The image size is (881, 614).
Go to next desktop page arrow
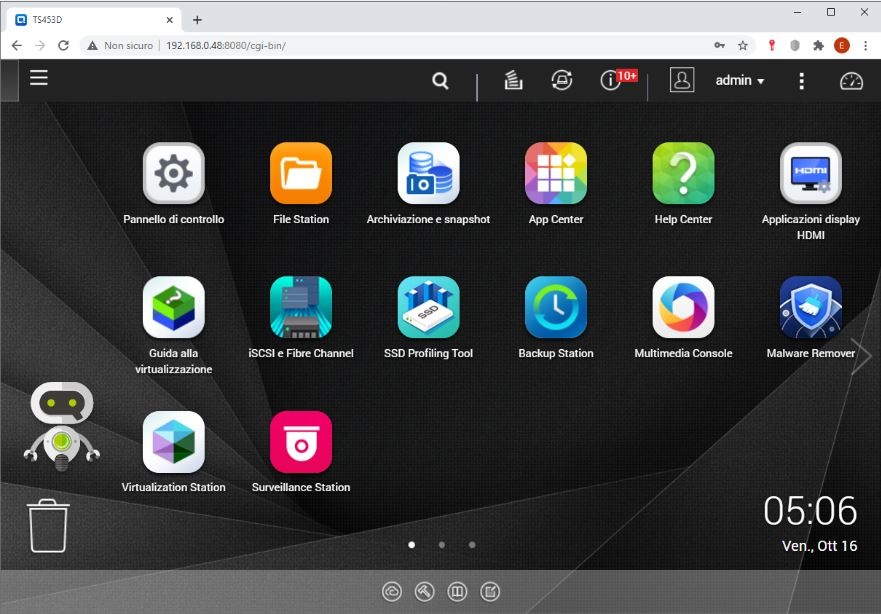click(x=861, y=357)
